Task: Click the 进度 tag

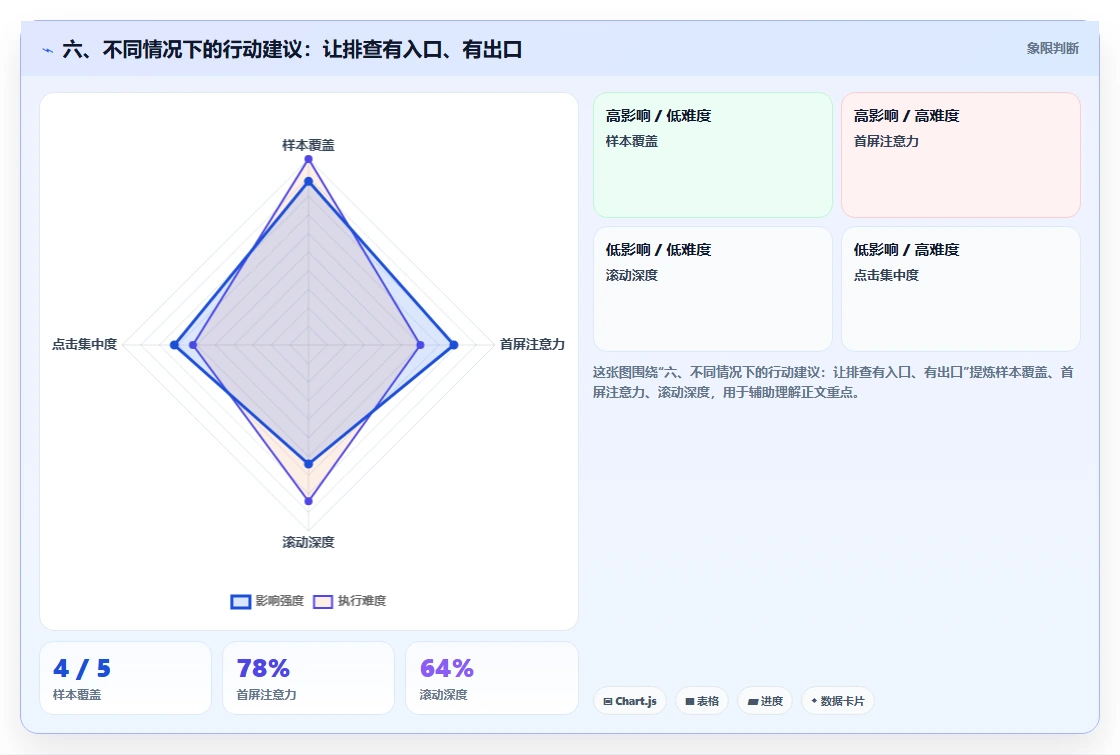Action: coord(765,701)
